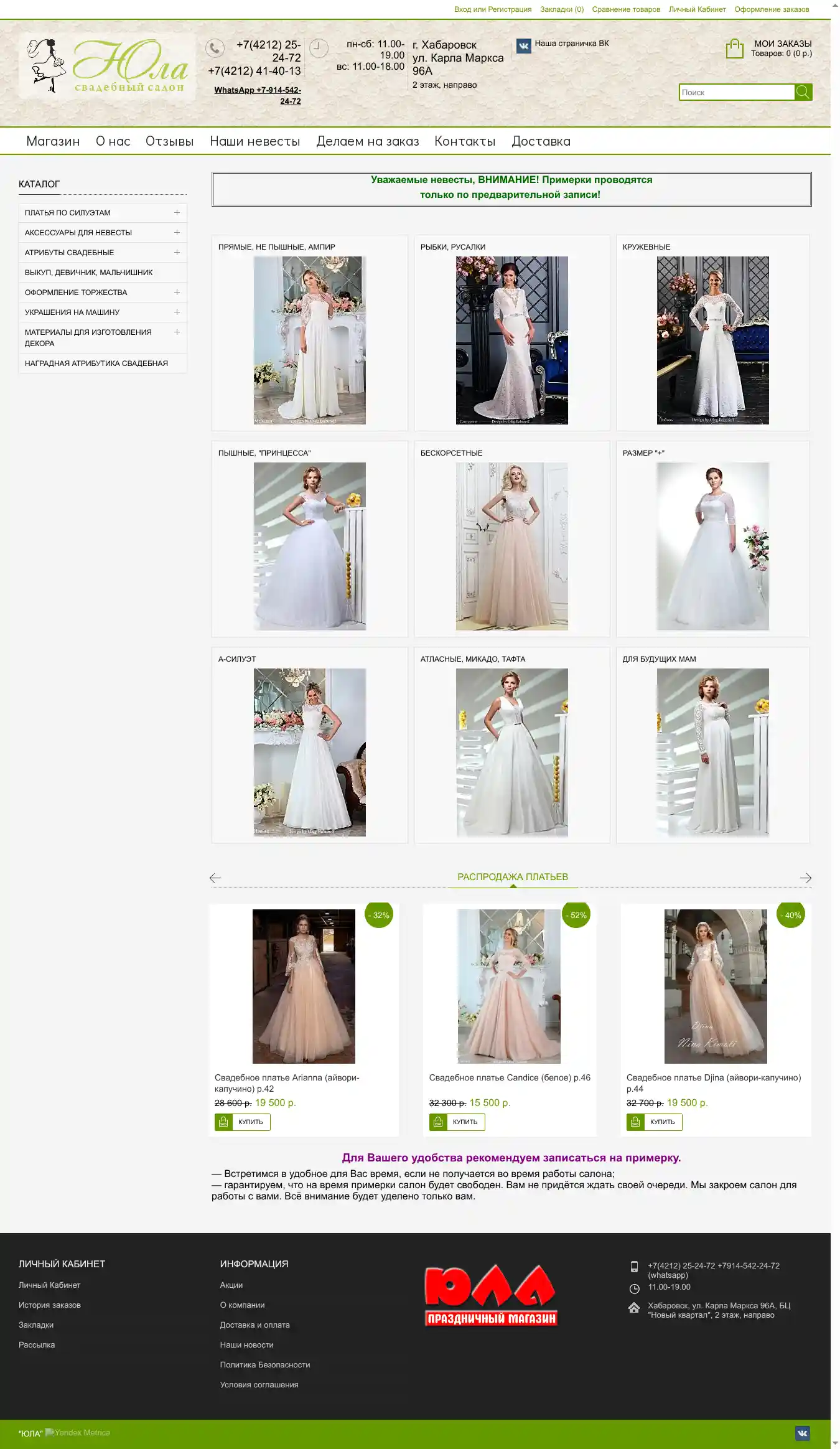Go to the Контакты menu page
This screenshot has height=1449, width=840.
pos(464,141)
